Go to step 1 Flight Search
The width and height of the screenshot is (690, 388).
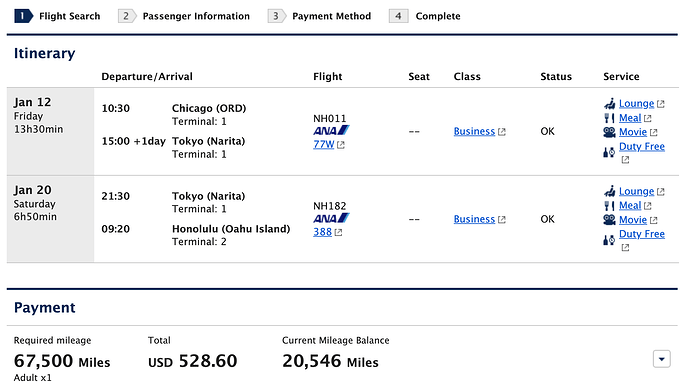(57, 16)
